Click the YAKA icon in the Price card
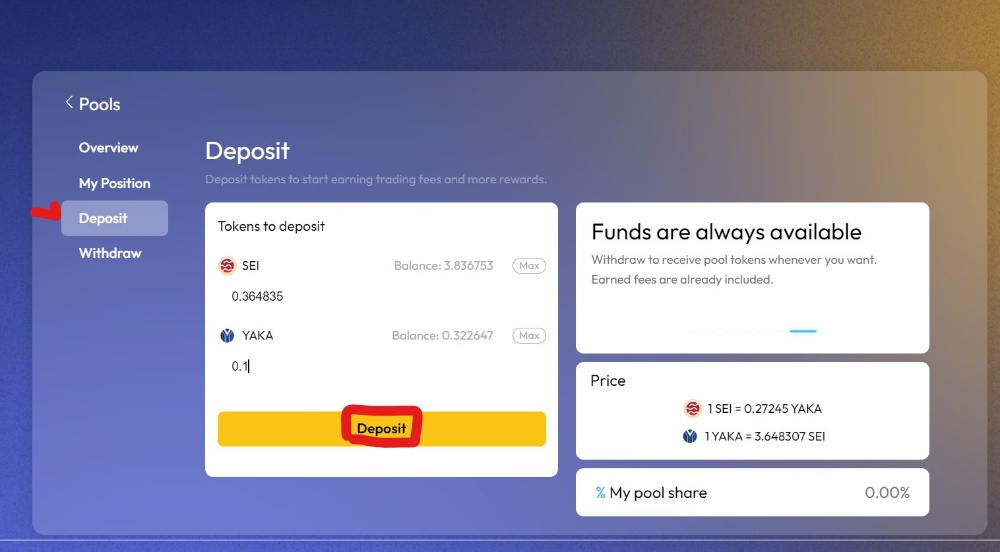 690,436
